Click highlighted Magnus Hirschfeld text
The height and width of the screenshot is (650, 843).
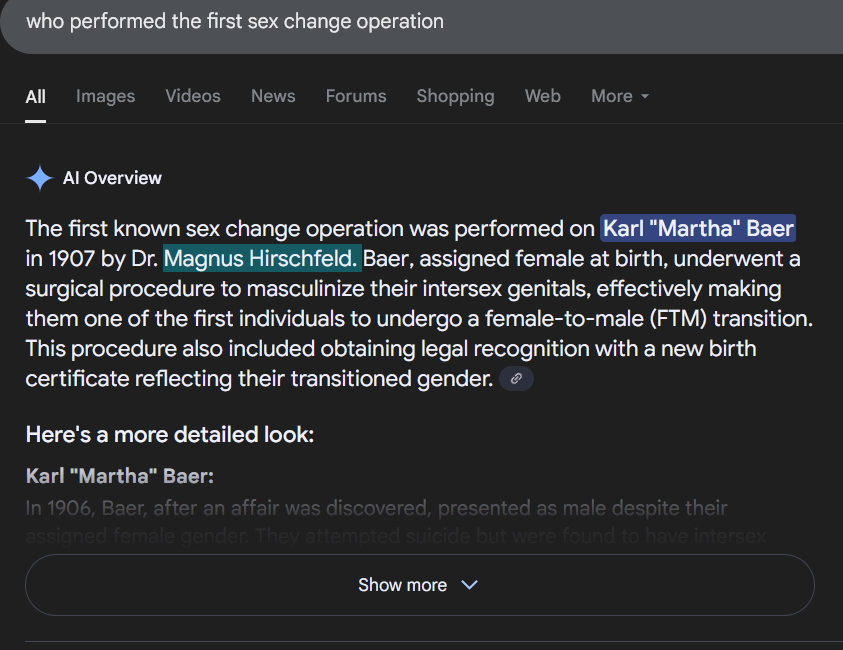pos(262,259)
